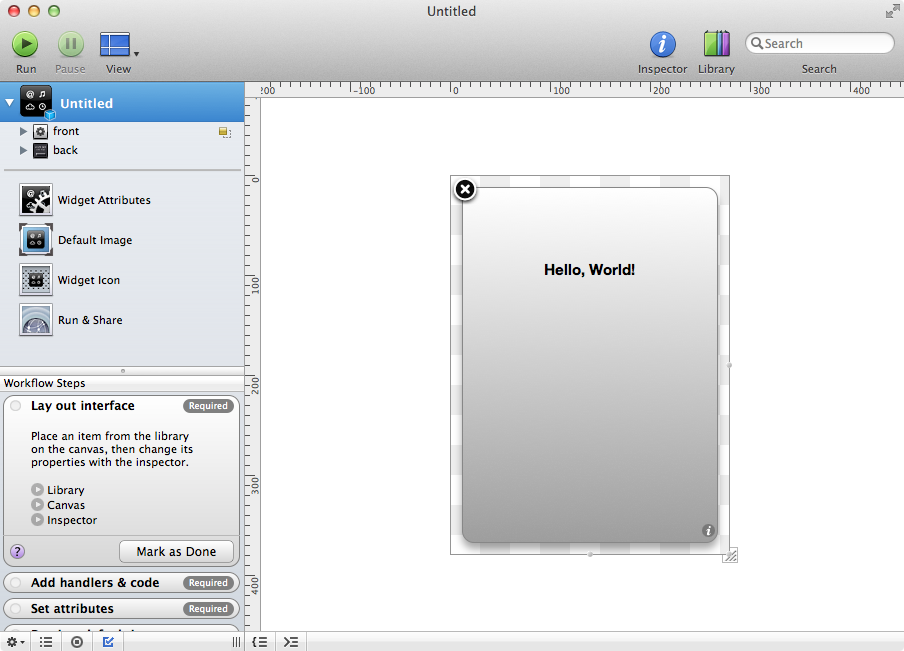Click Inspector arrow bullet in workflow step

tap(37, 520)
